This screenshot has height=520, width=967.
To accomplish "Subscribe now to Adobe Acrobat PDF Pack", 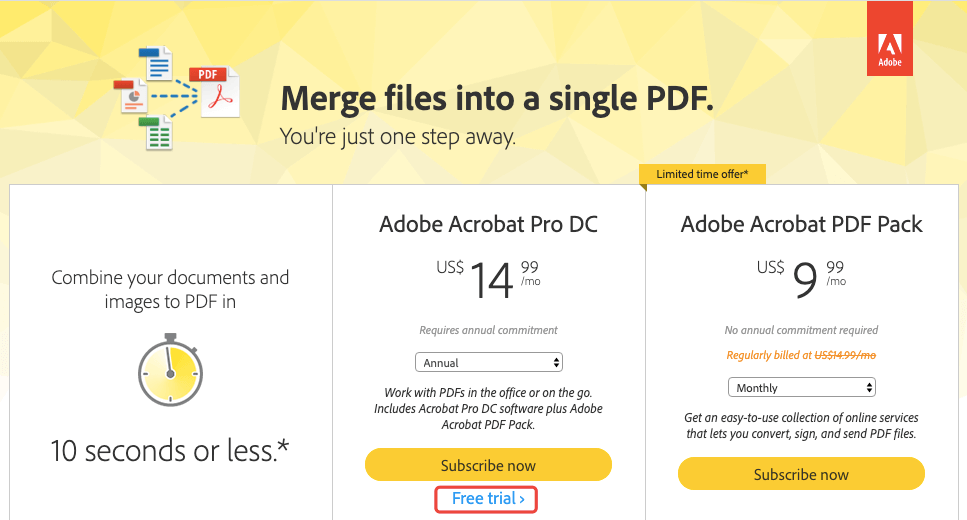I will [801, 474].
